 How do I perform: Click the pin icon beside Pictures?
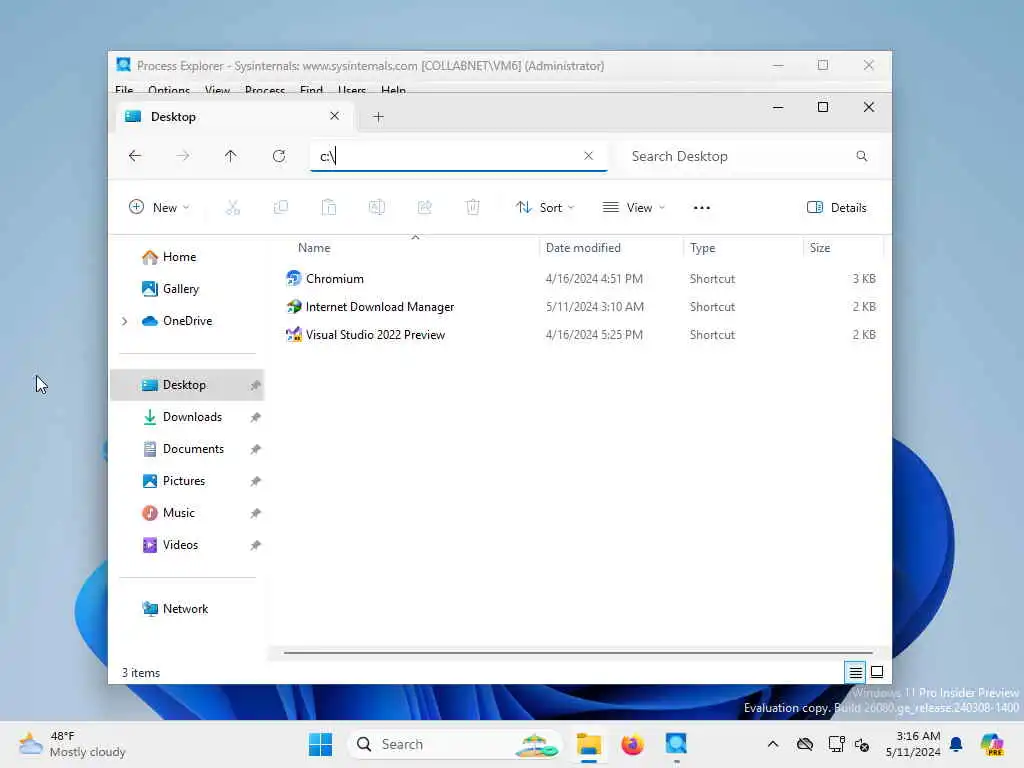point(255,481)
